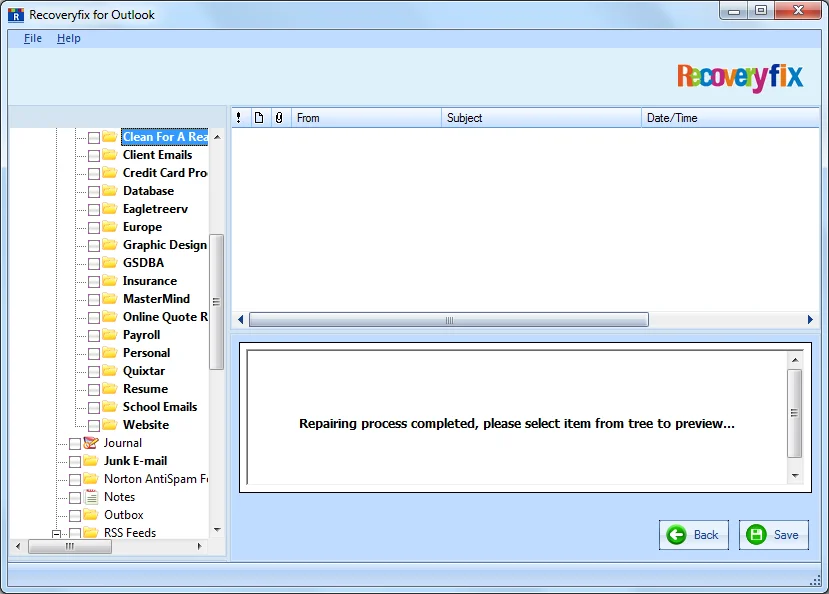
Task: Select the Insurance folder label
Action: pos(150,281)
